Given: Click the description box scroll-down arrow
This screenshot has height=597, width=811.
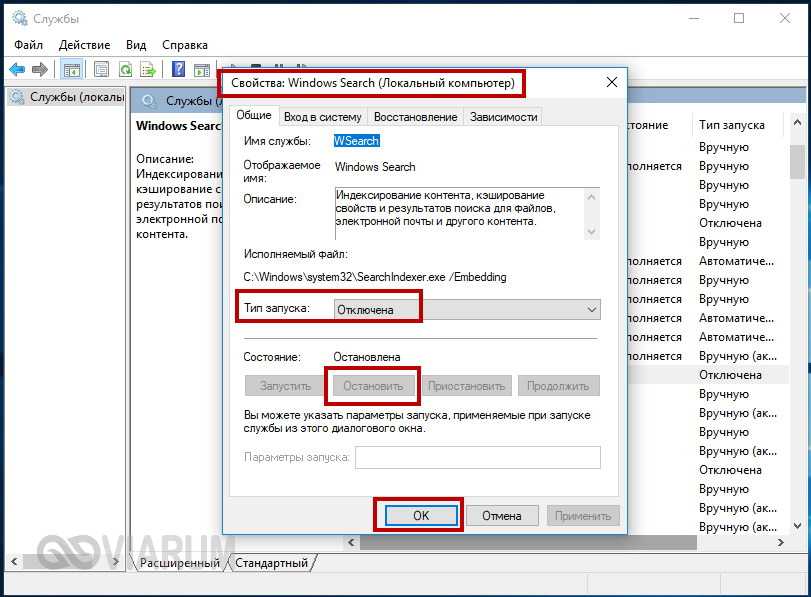Looking at the screenshot, I should (591, 231).
